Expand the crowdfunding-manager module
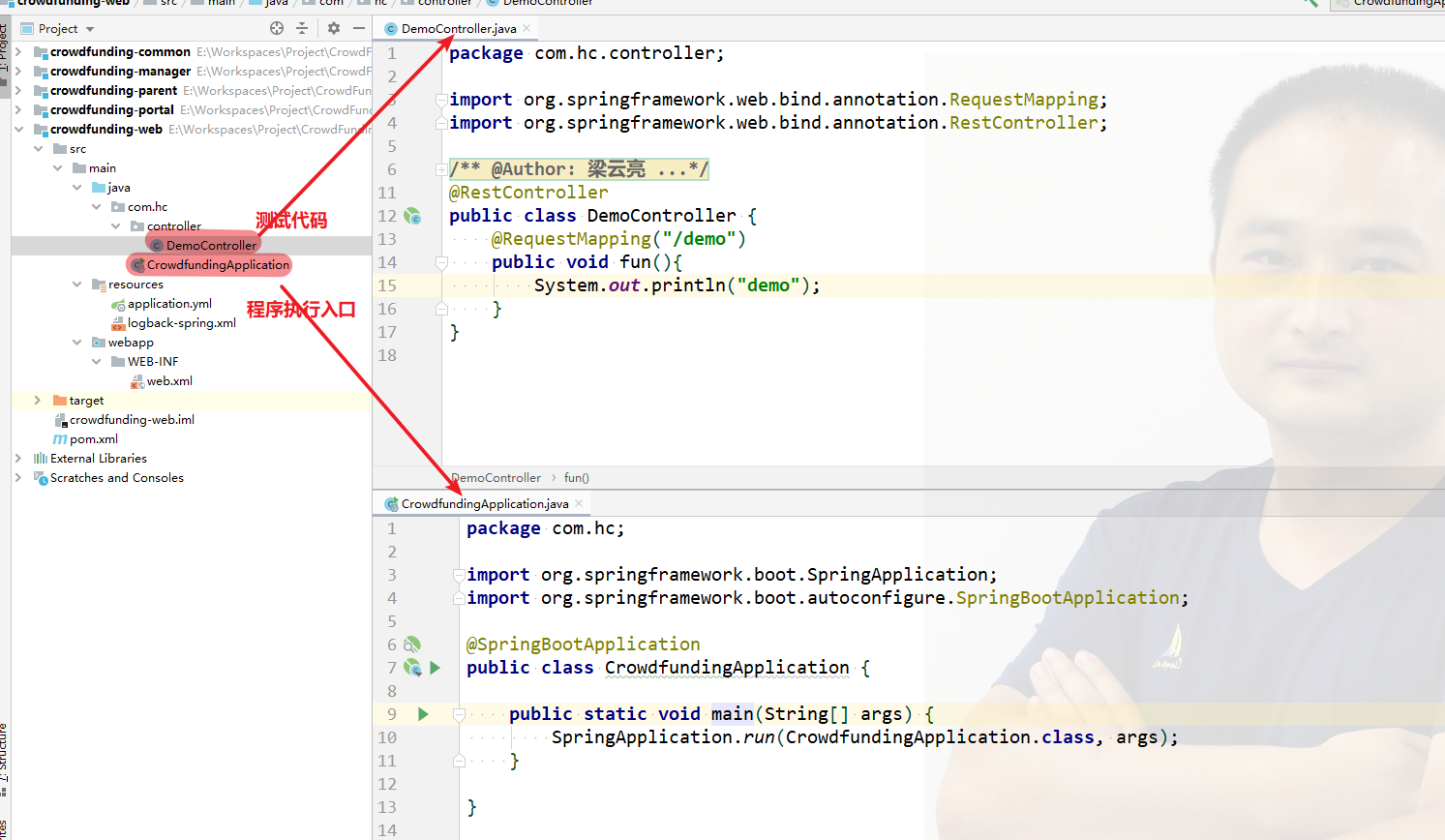1445x840 pixels. tap(18, 71)
